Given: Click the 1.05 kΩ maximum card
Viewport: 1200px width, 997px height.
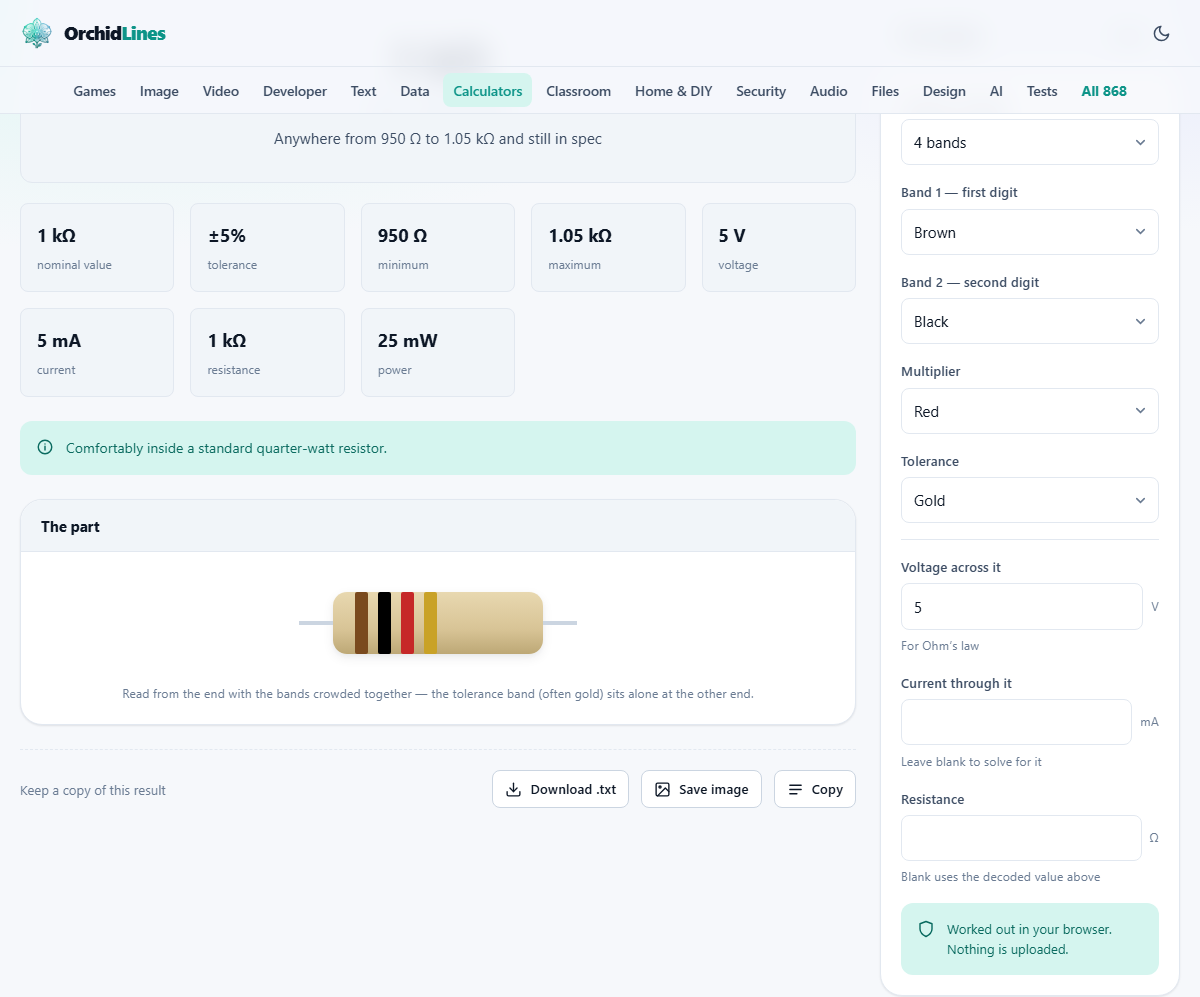Looking at the screenshot, I should tap(608, 248).
